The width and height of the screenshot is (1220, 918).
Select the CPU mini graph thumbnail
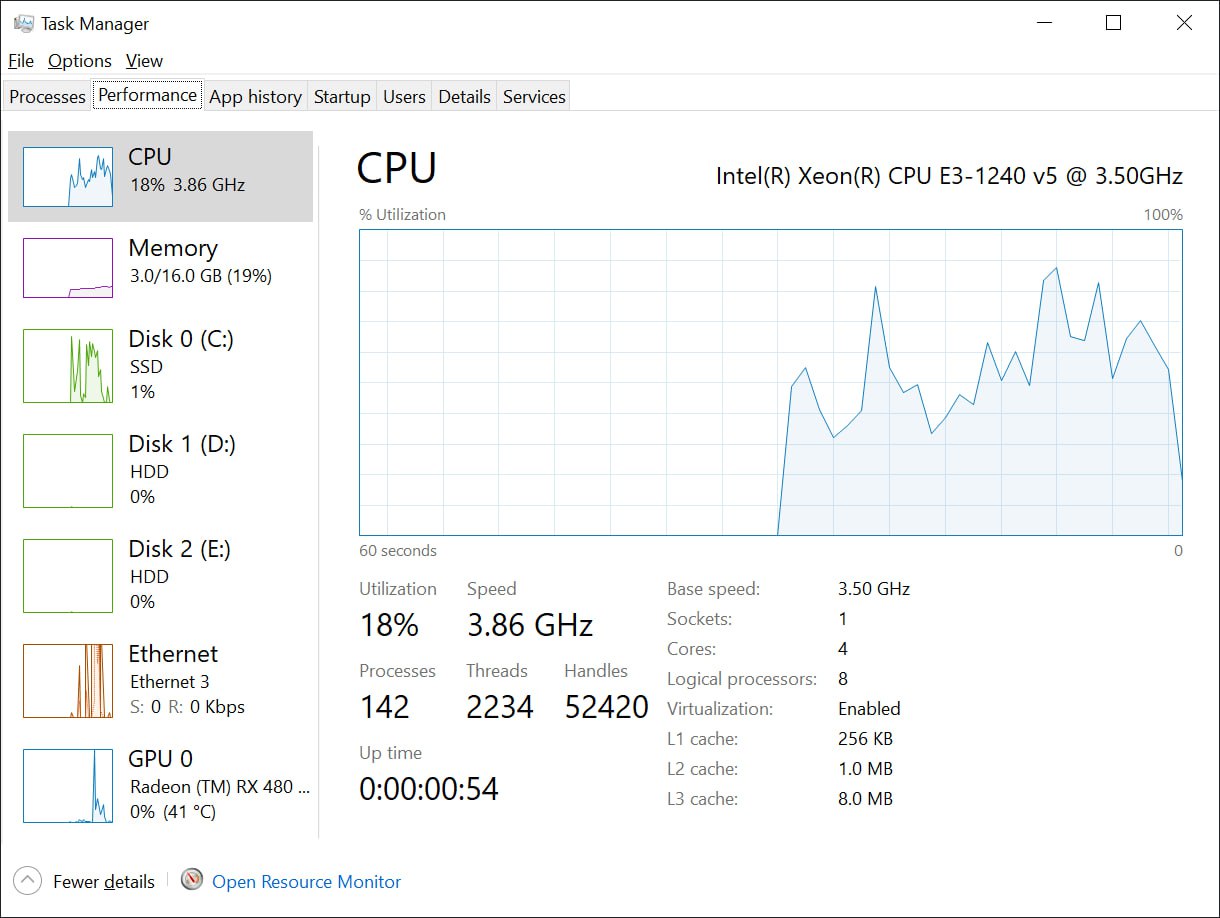(x=68, y=177)
